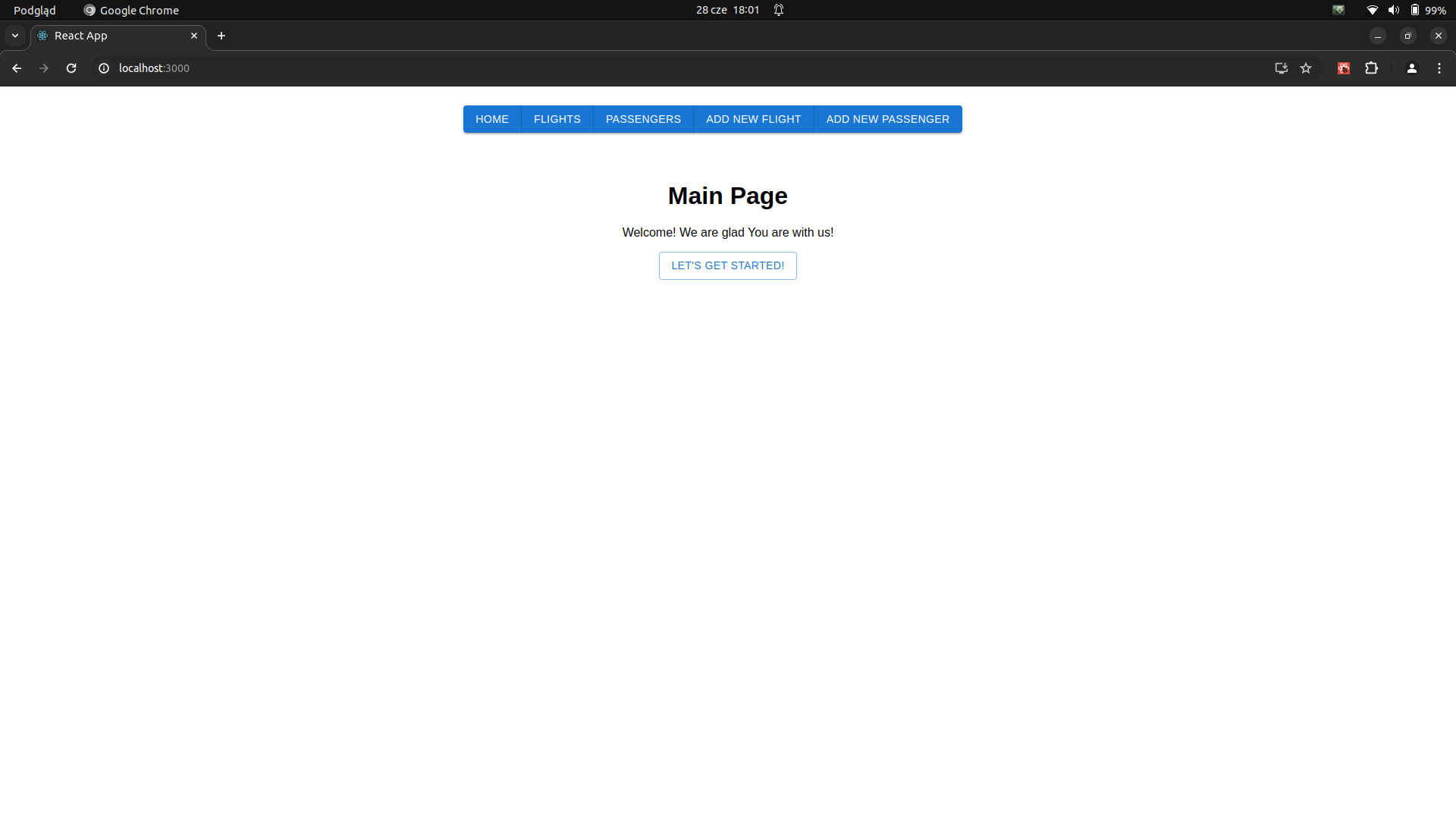The height and width of the screenshot is (819, 1456).
Task: Click Add New Flight button
Action: click(x=753, y=119)
